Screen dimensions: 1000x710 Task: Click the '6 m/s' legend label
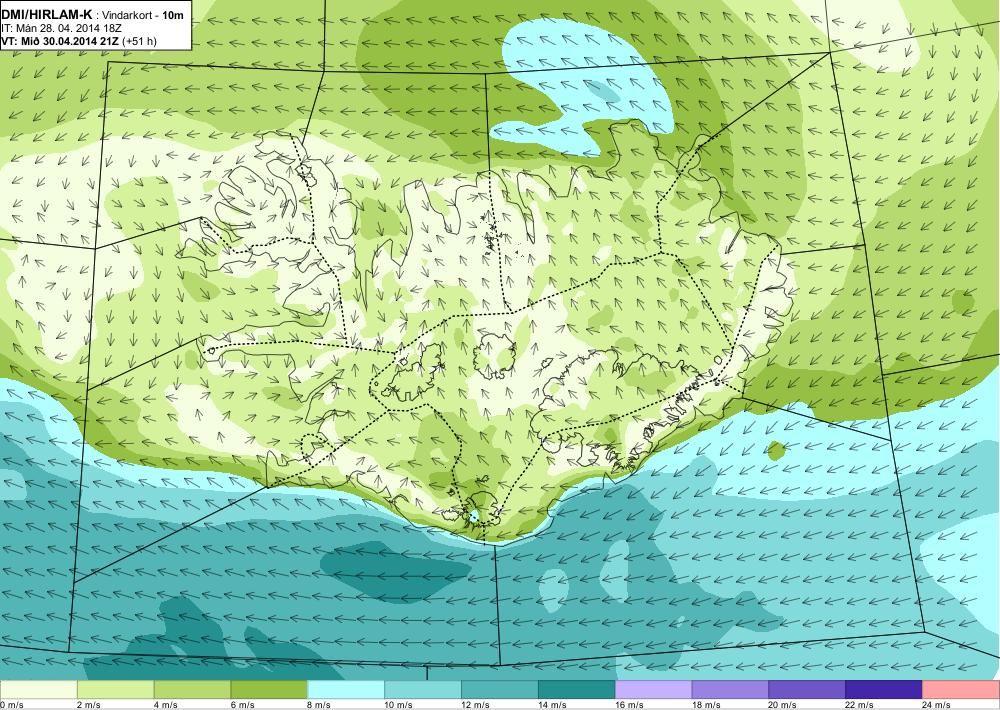tap(242, 705)
